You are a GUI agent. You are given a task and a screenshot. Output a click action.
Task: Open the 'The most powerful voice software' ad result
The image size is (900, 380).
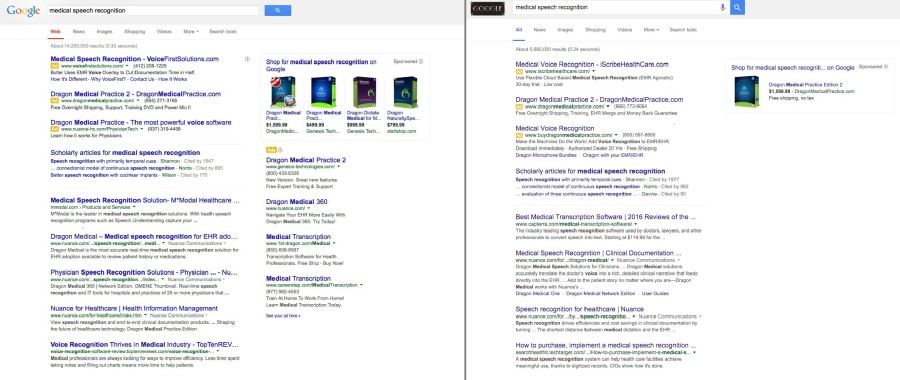click(x=141, y=122)
